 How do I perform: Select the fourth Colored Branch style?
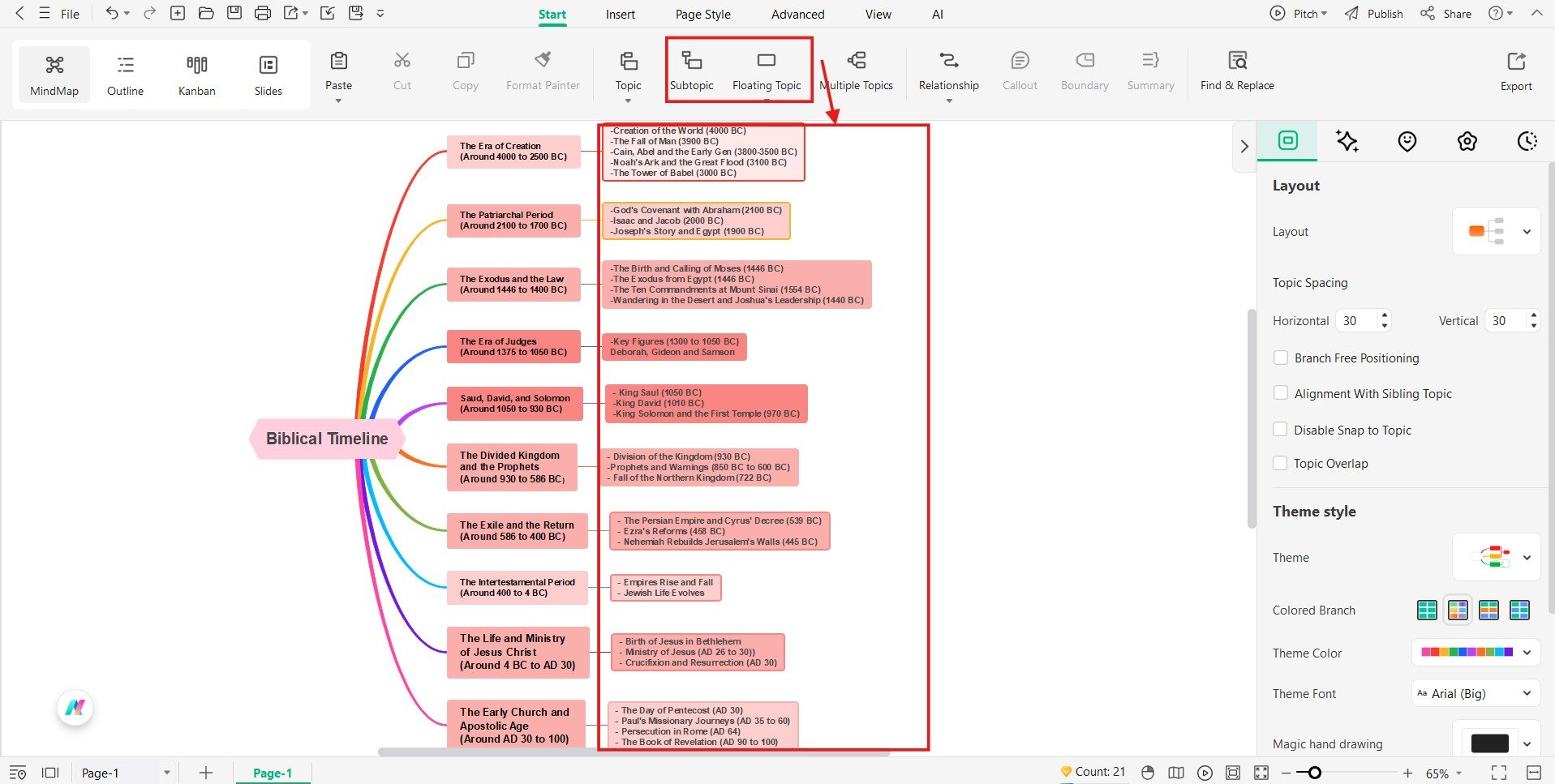point(1519,610)
